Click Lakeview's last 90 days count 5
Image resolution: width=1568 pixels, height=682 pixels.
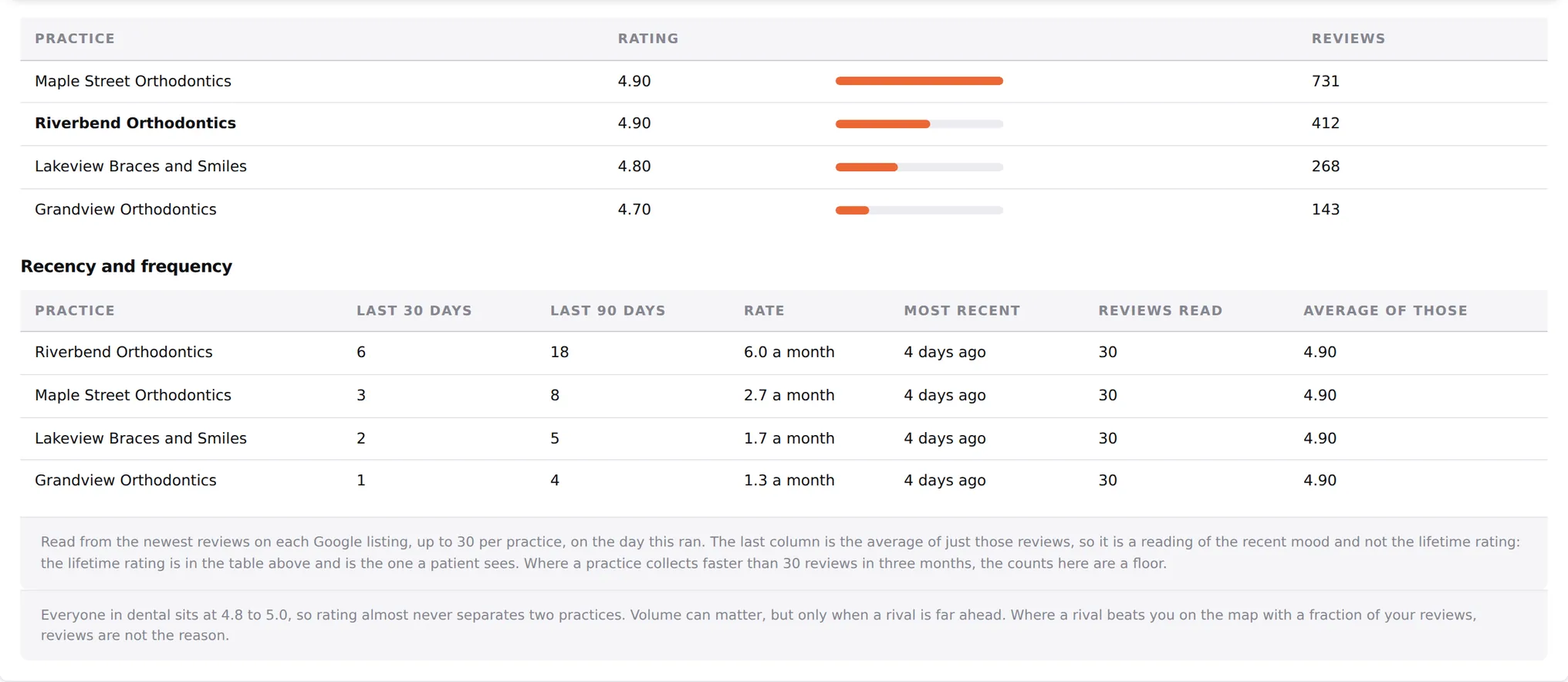pyautogui.click(x=555, y=439)
